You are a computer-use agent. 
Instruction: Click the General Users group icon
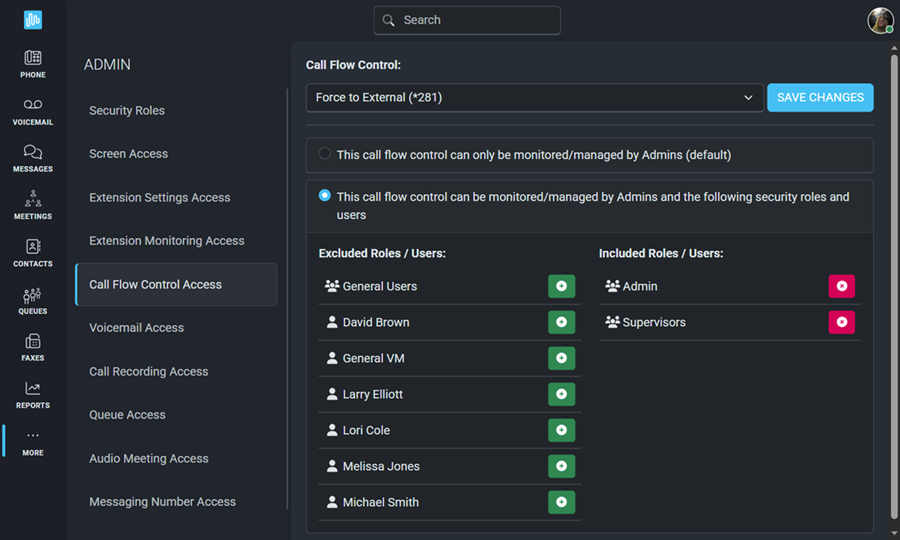332,286
